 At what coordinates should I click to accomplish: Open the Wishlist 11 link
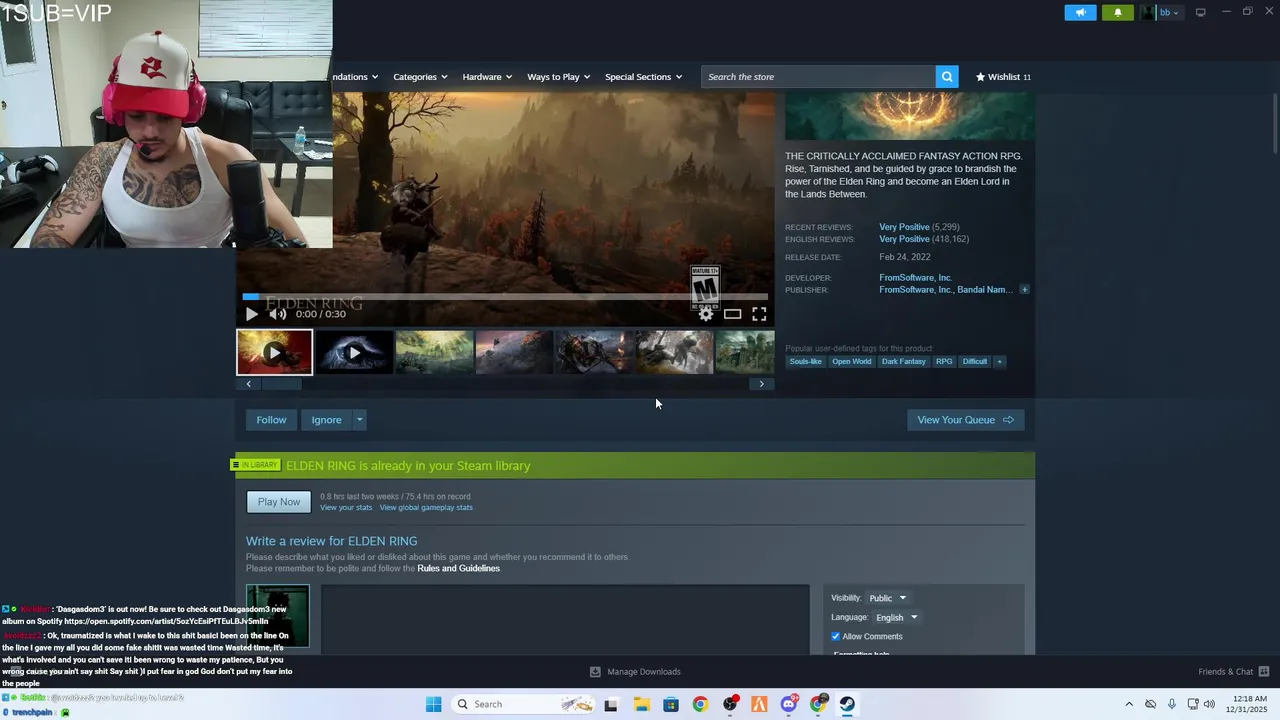coord(1003,77)
